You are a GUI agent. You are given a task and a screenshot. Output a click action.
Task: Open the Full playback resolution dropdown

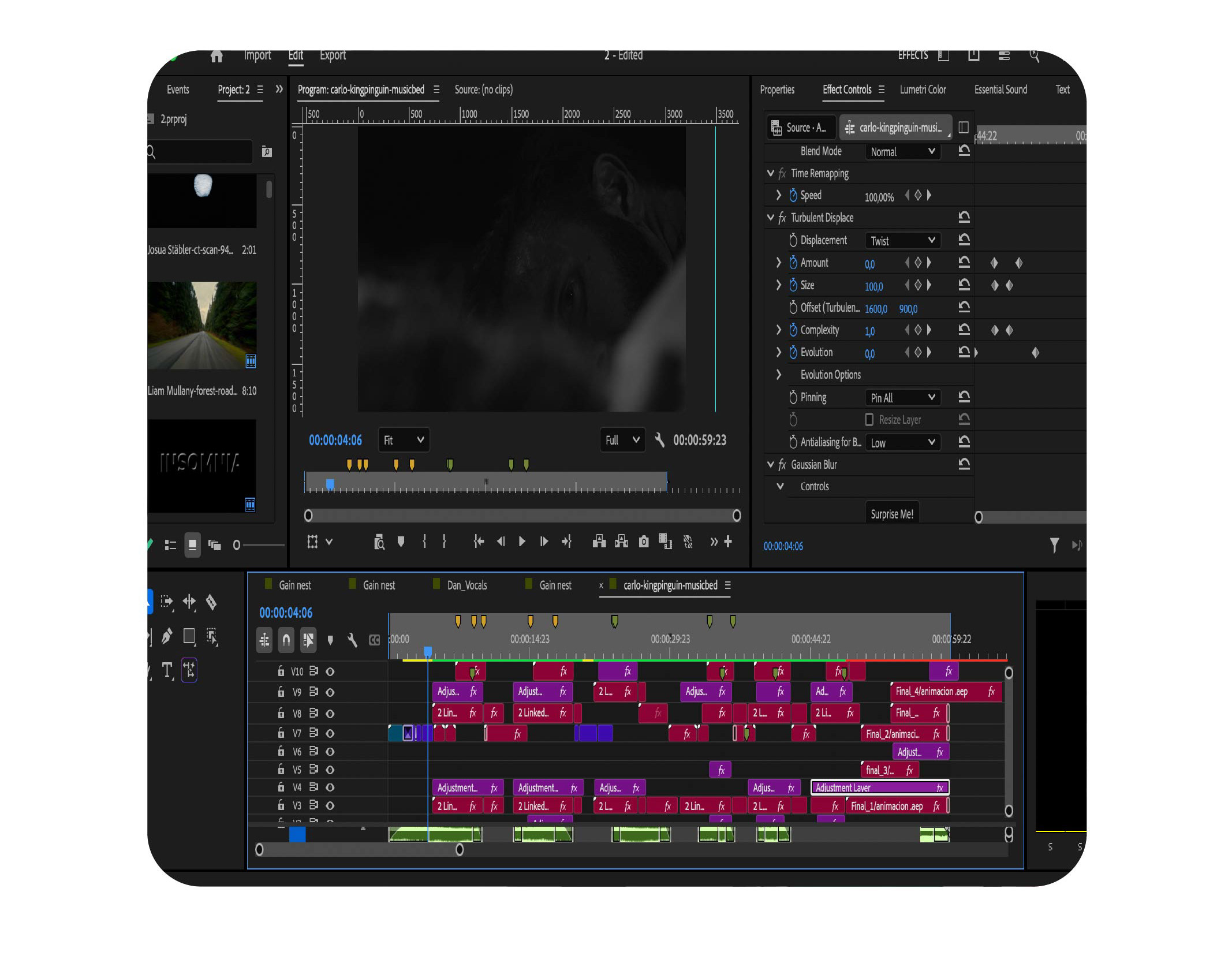tap(622, 440)
